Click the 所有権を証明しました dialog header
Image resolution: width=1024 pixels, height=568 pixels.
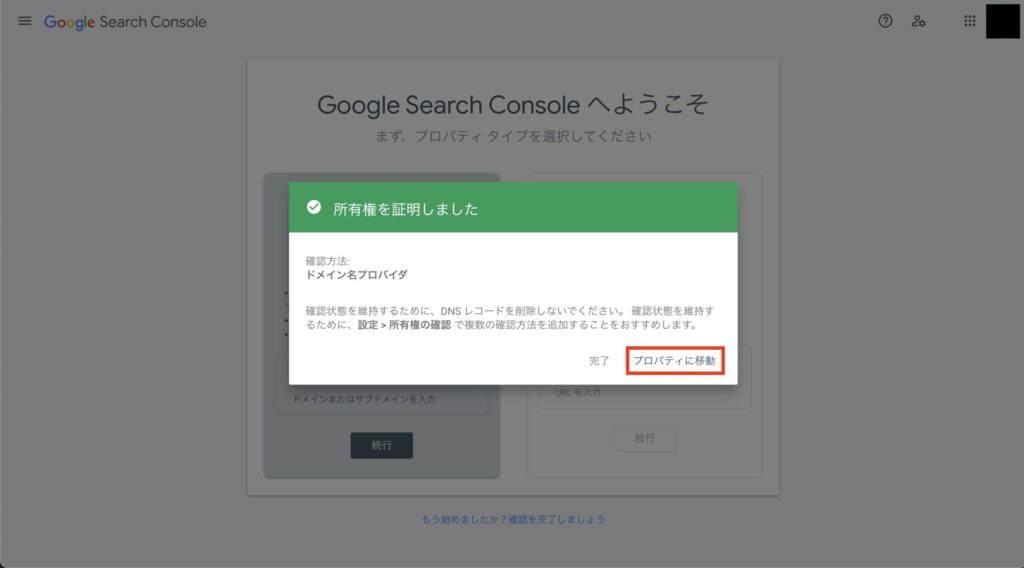pos(513,208)
